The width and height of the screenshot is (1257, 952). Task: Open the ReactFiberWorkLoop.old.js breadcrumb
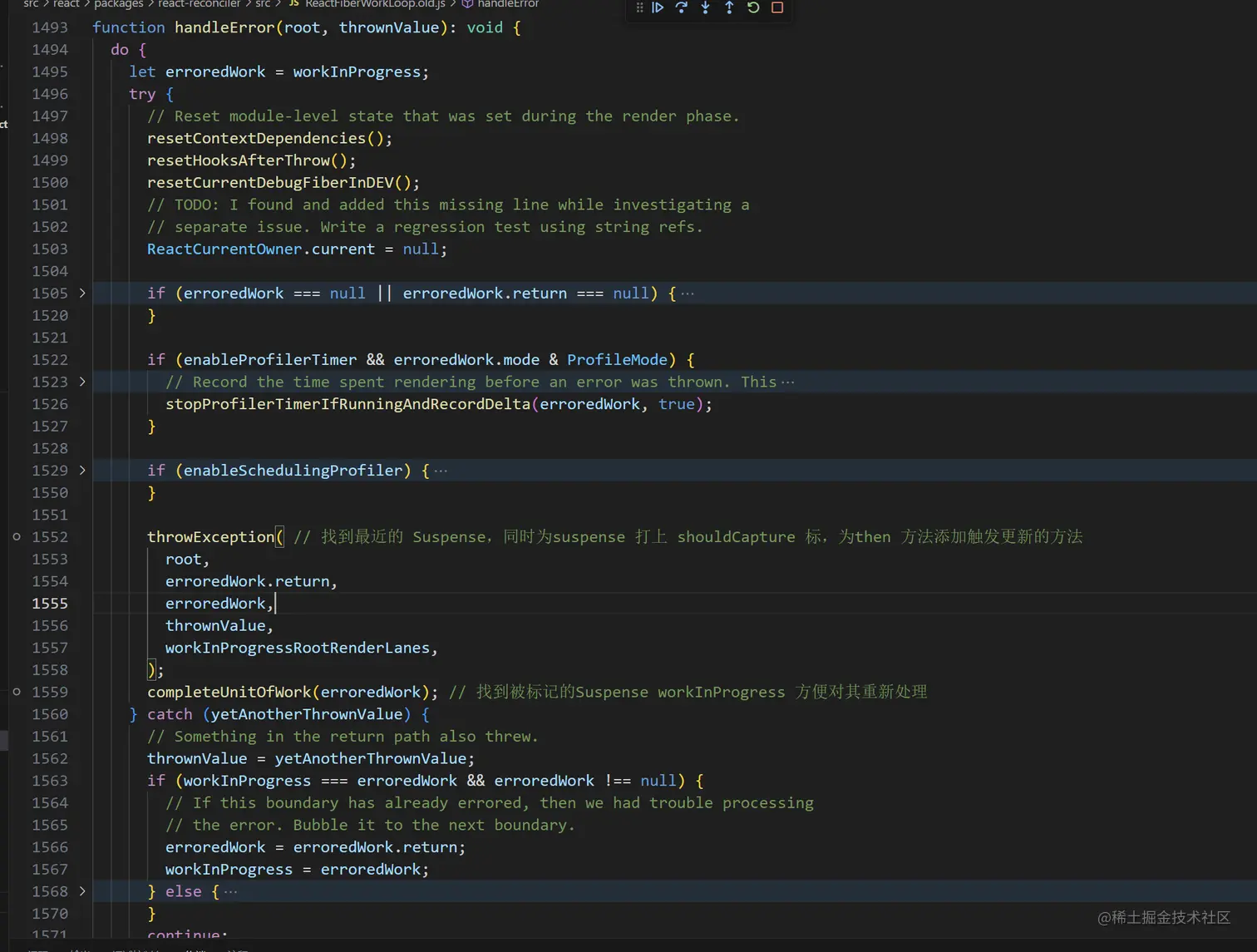tap(375, 4)
